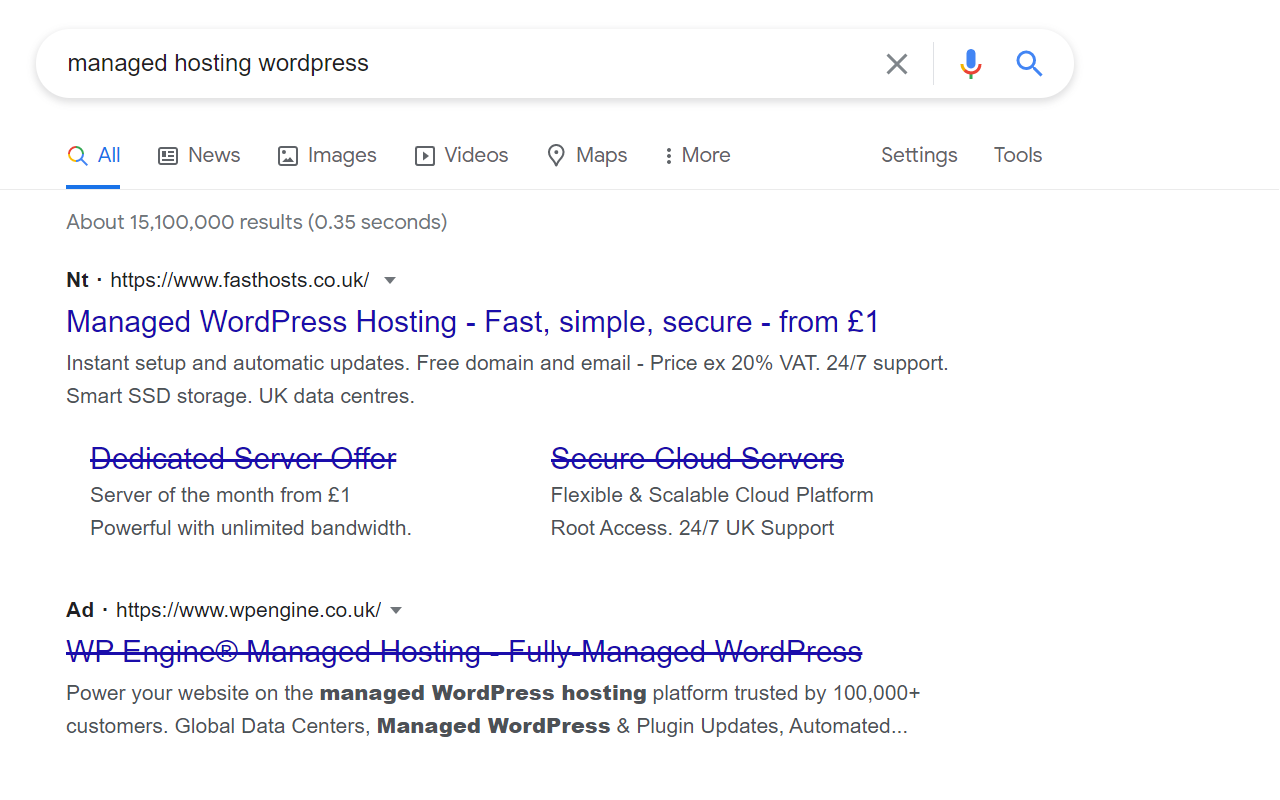Open the Dedicated Server Offer sitelink
1280x800 pixels.
[243, 458]
